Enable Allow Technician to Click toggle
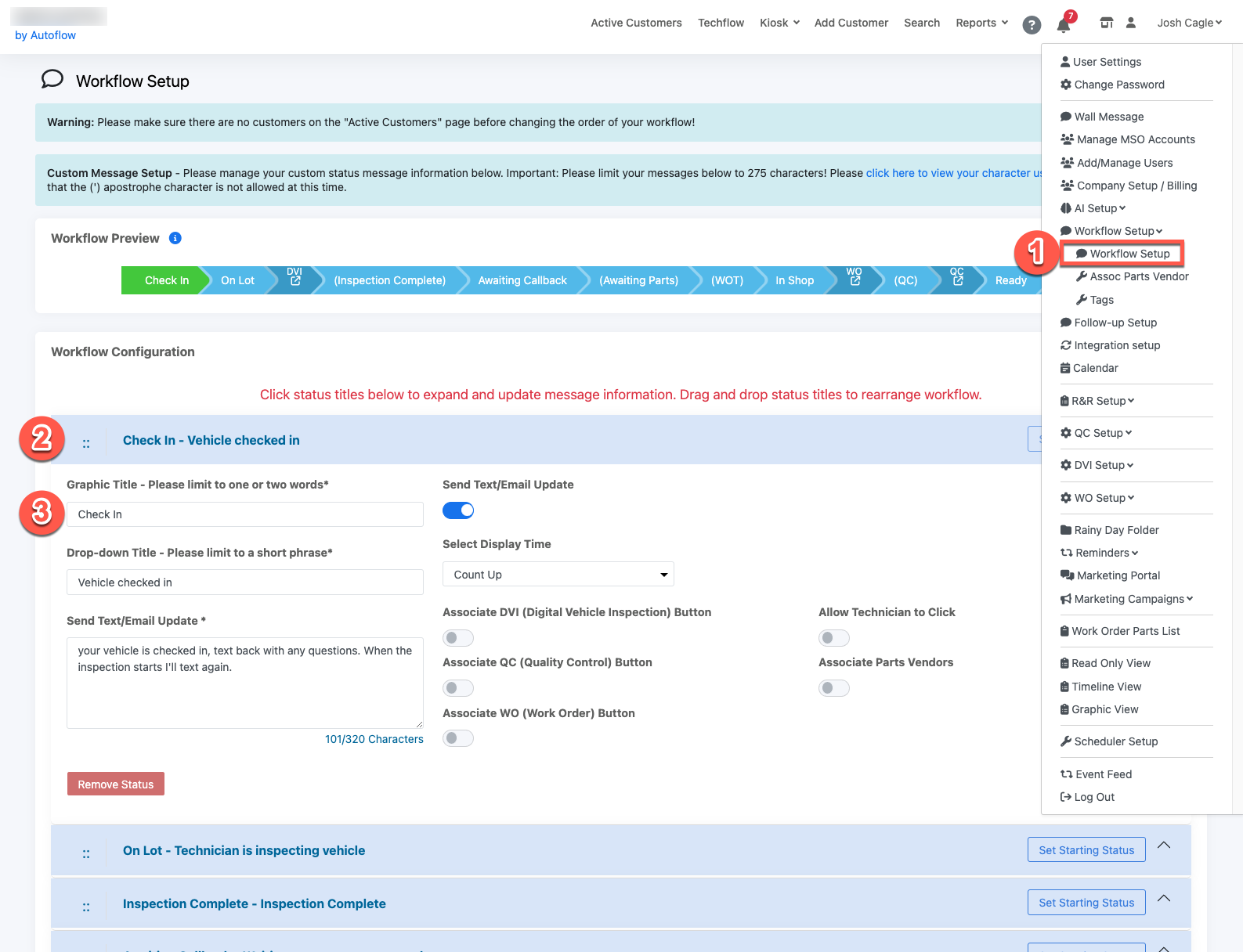Viewport: 1243px width, 952px height. [834, 638]
